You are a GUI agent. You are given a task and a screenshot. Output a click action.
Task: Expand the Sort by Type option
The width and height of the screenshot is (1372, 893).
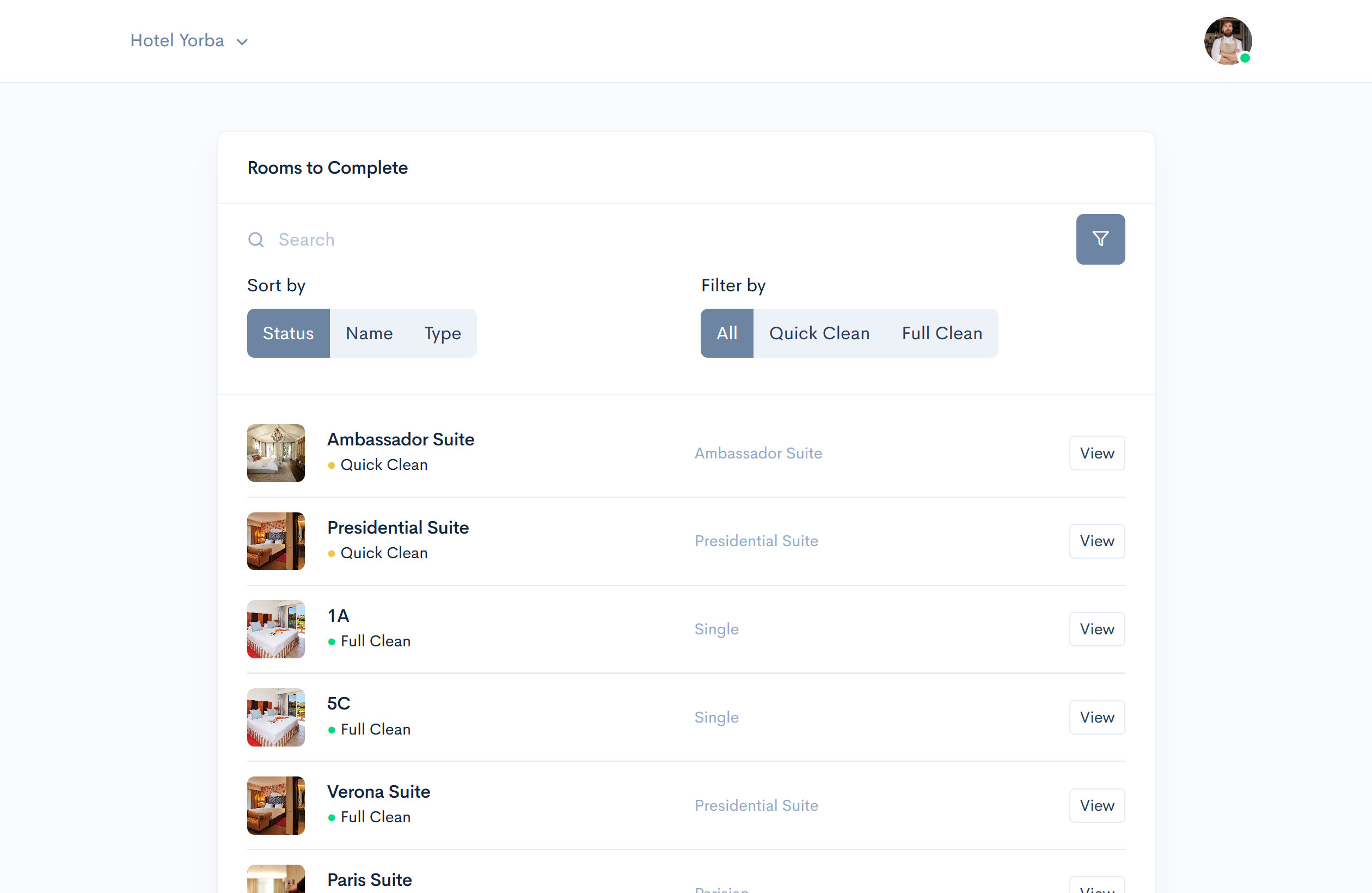[x=442, y=333]
